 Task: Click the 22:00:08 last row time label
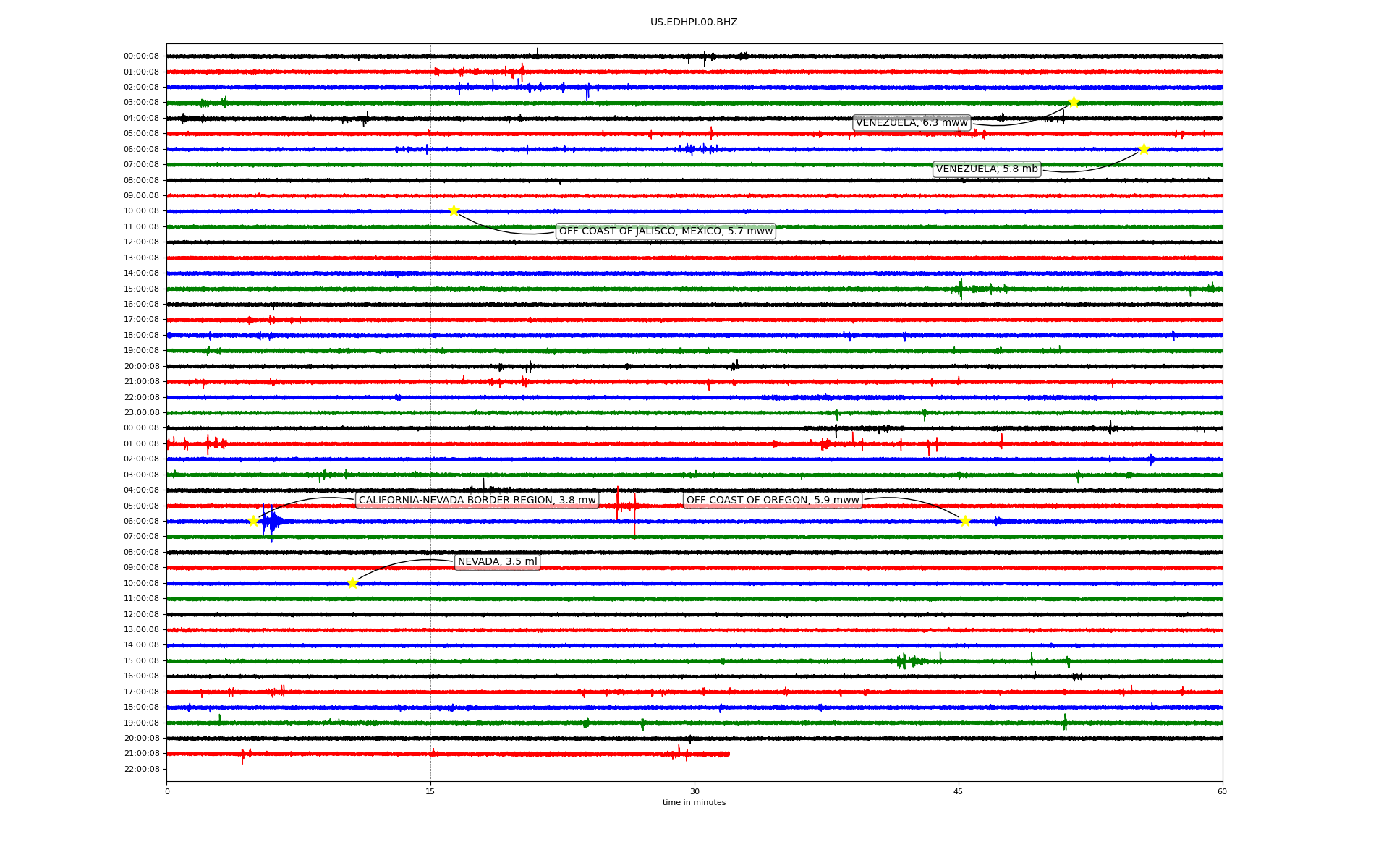141,769
